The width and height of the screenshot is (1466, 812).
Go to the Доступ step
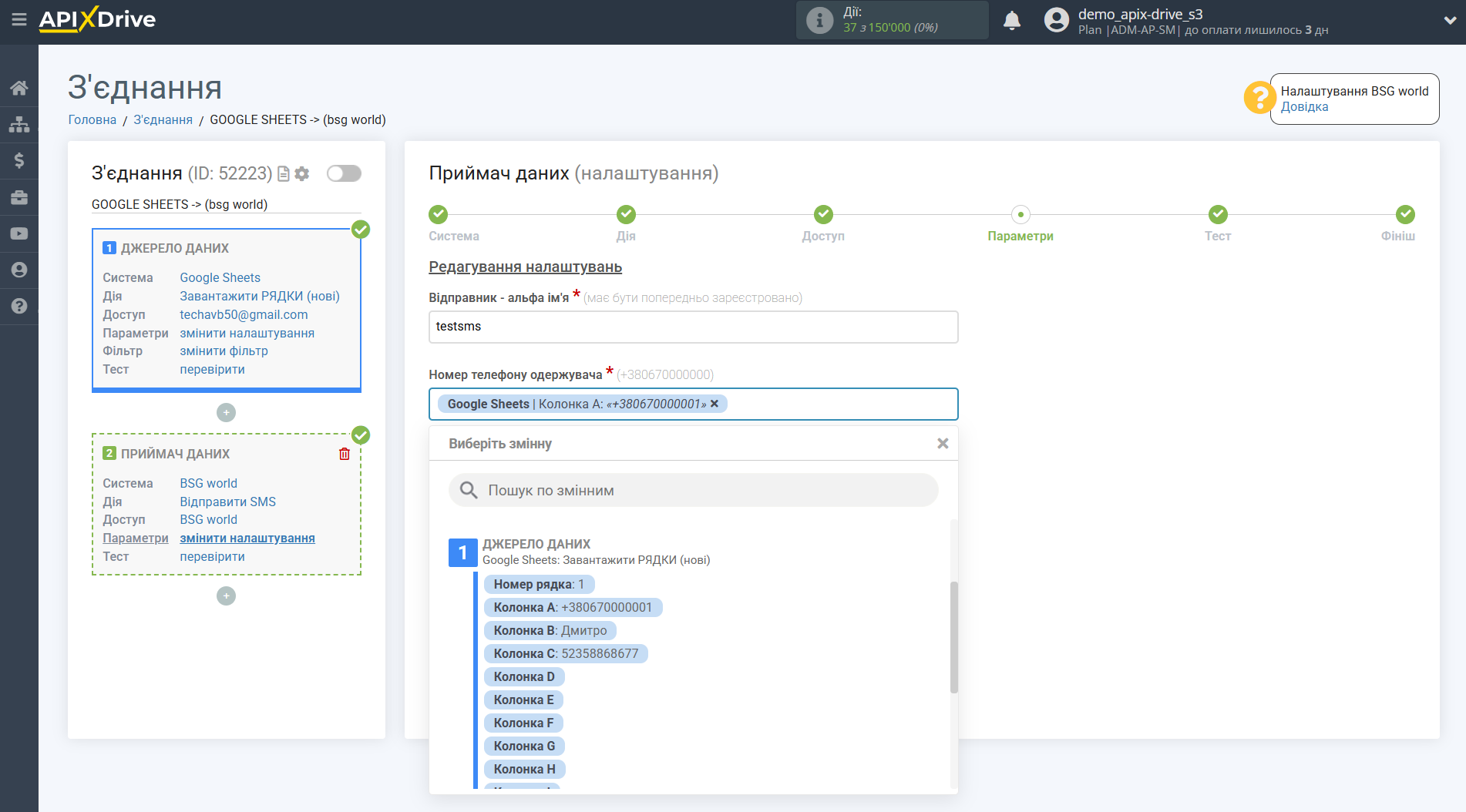822,215
